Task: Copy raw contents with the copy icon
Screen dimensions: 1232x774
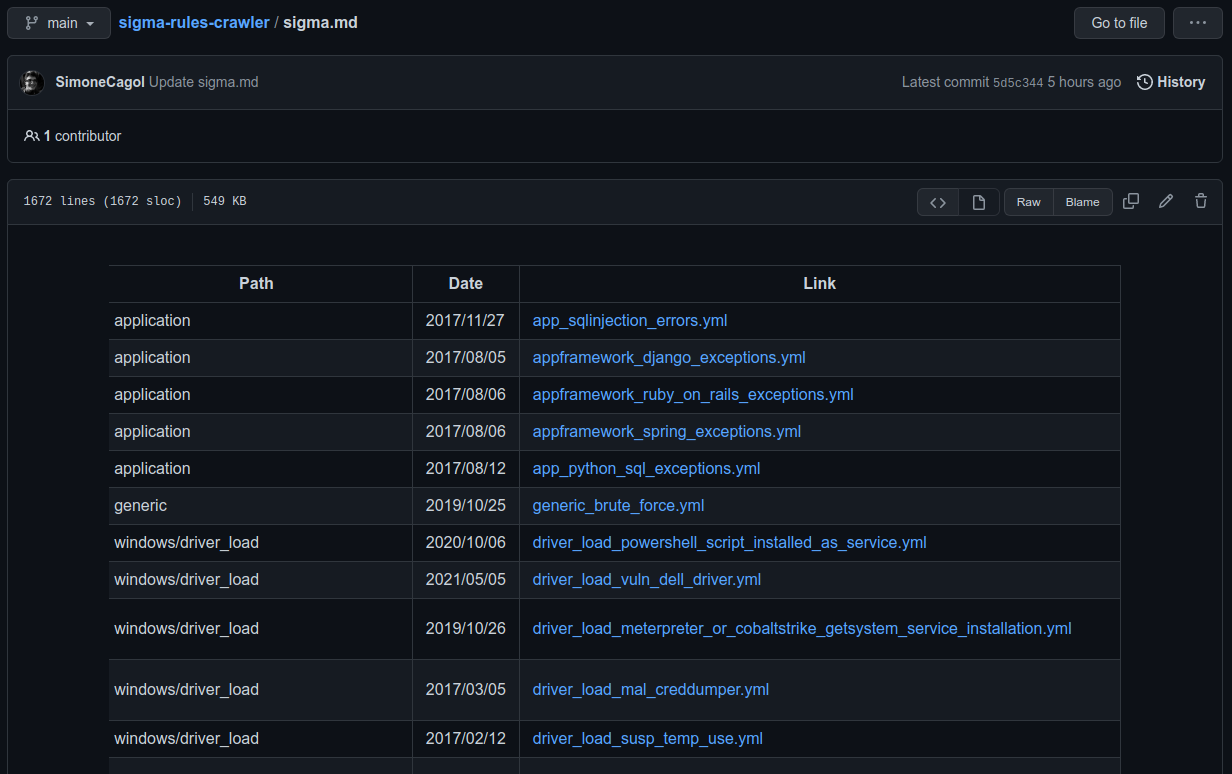Action: pos(1131,201)
